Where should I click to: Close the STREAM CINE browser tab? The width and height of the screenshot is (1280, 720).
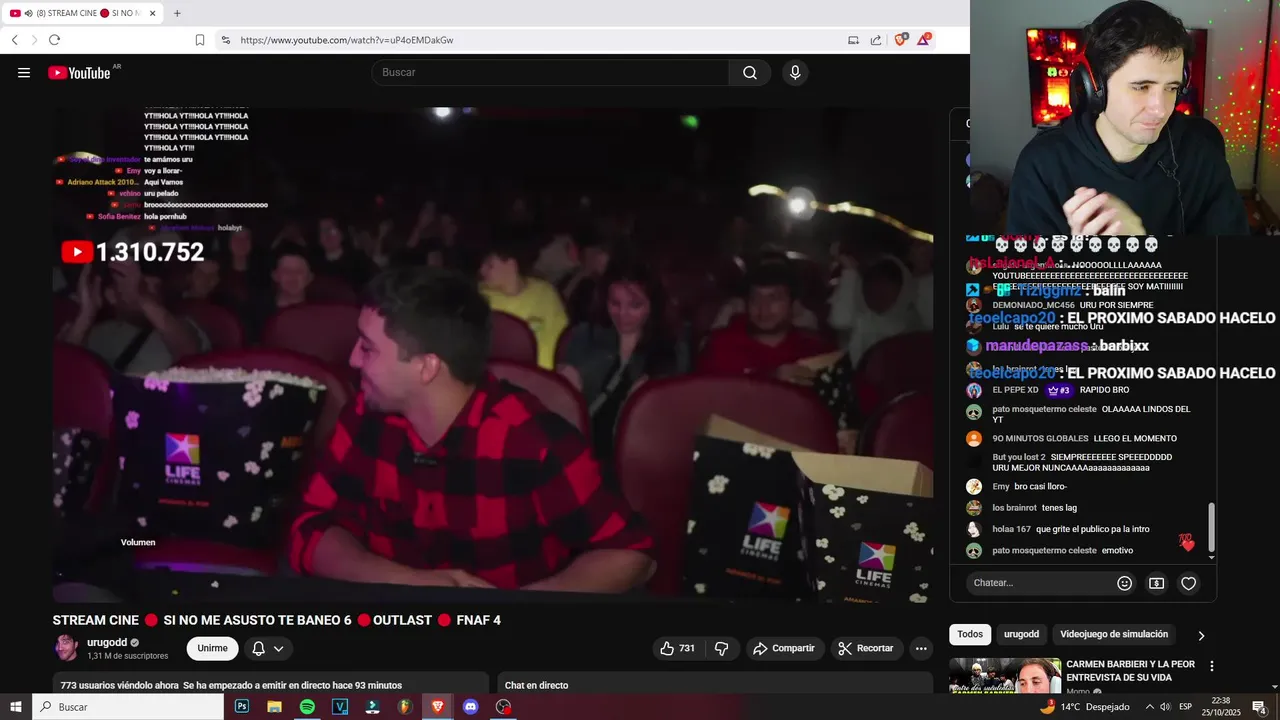(x=153, y=13)
